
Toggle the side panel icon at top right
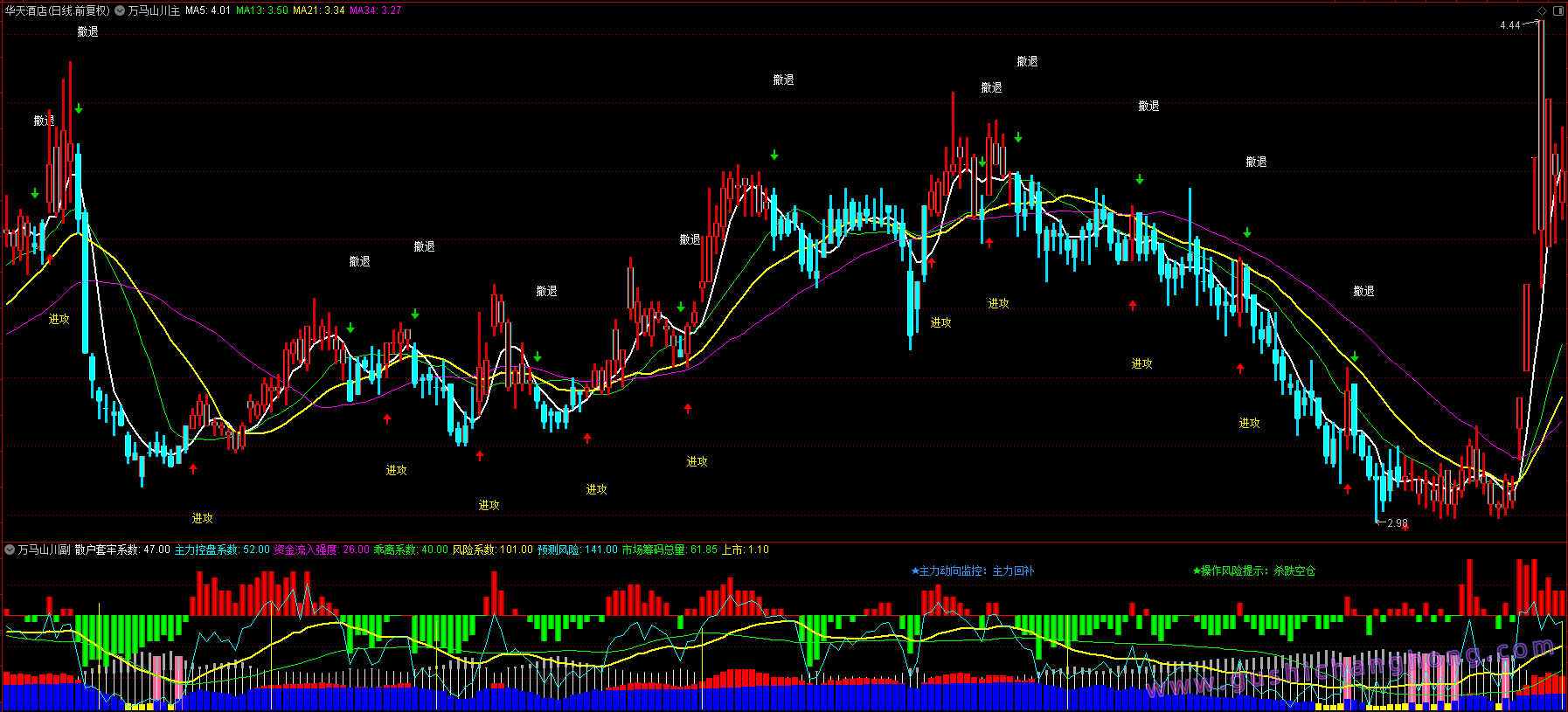(1558, 10)
